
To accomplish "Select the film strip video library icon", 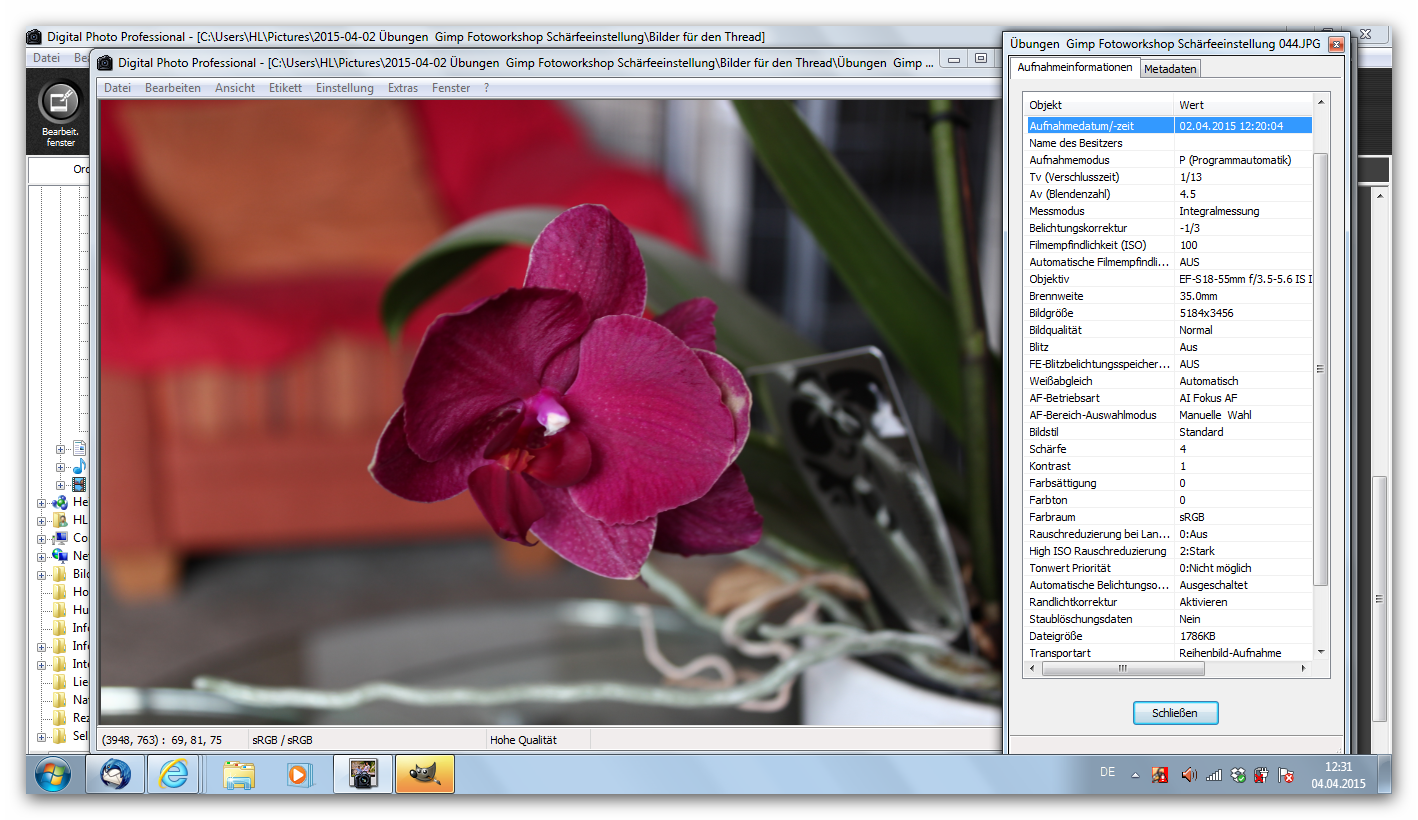I will click(79, 484).
